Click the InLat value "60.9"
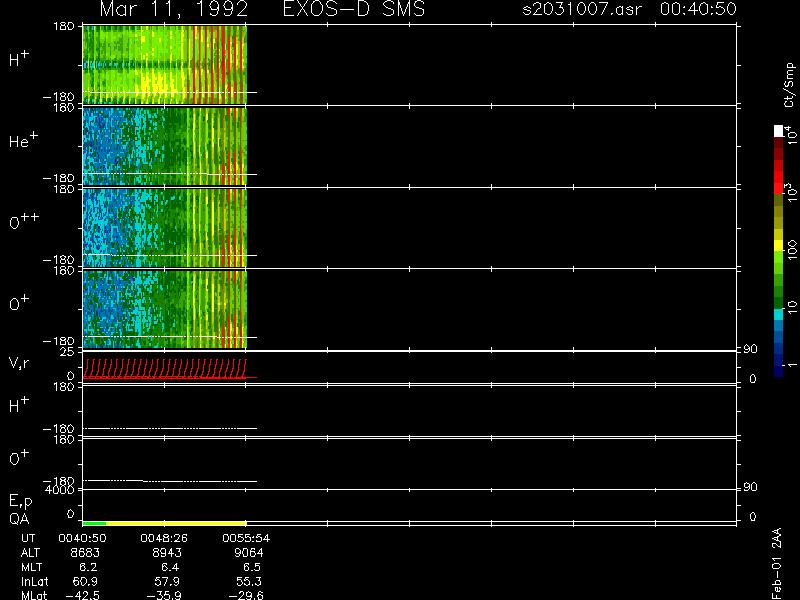Screen dimensions: 800x600 tap(85, 581)
